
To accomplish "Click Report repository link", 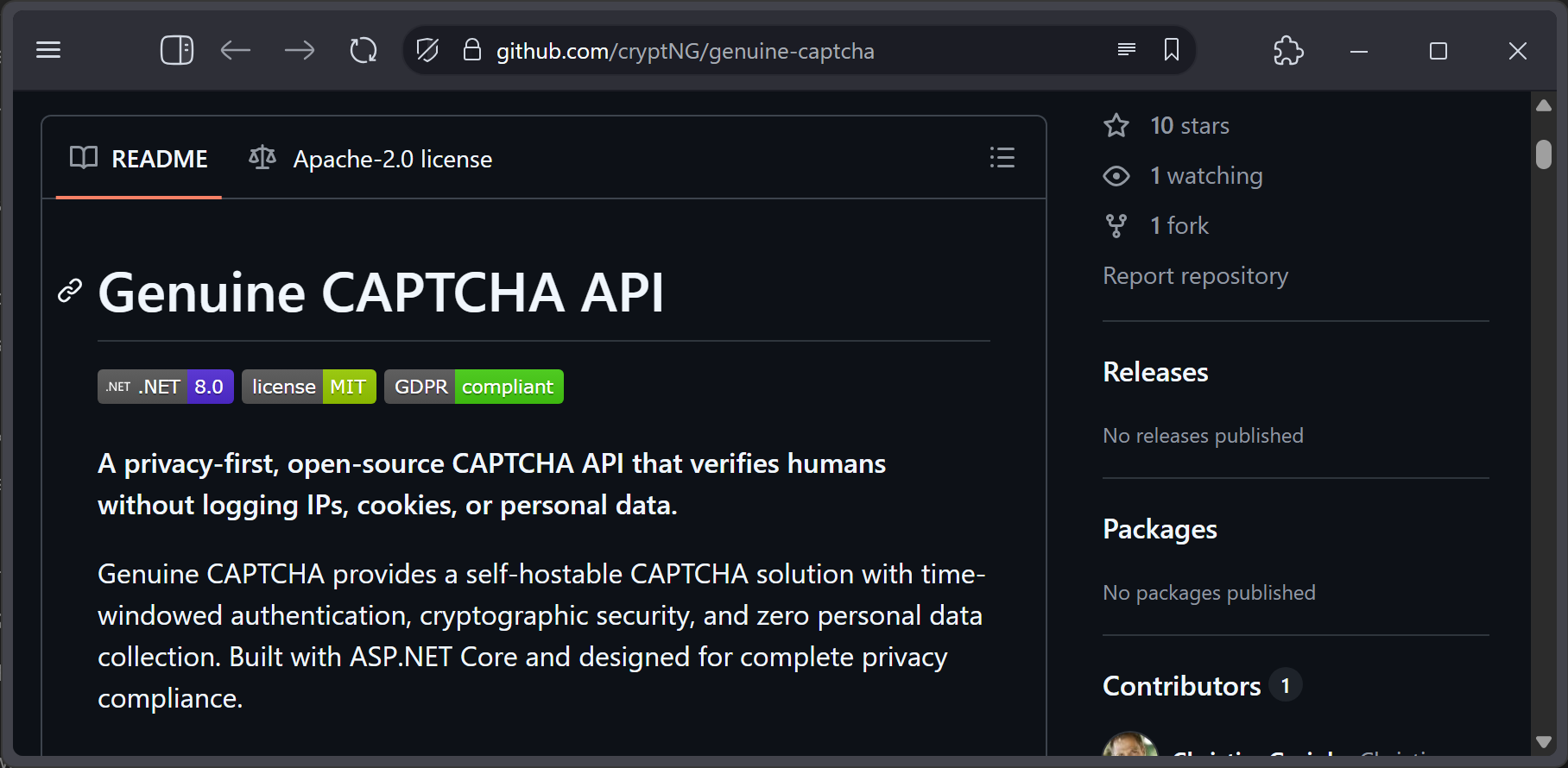I will [1195, 276].
